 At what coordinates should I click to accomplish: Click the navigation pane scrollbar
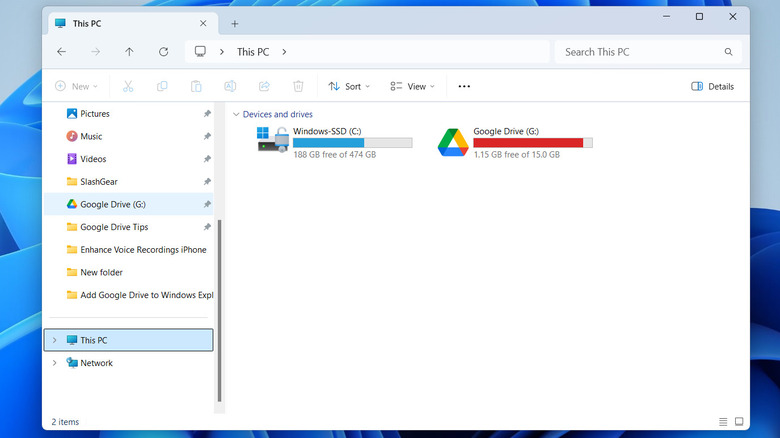pos(219,310)
